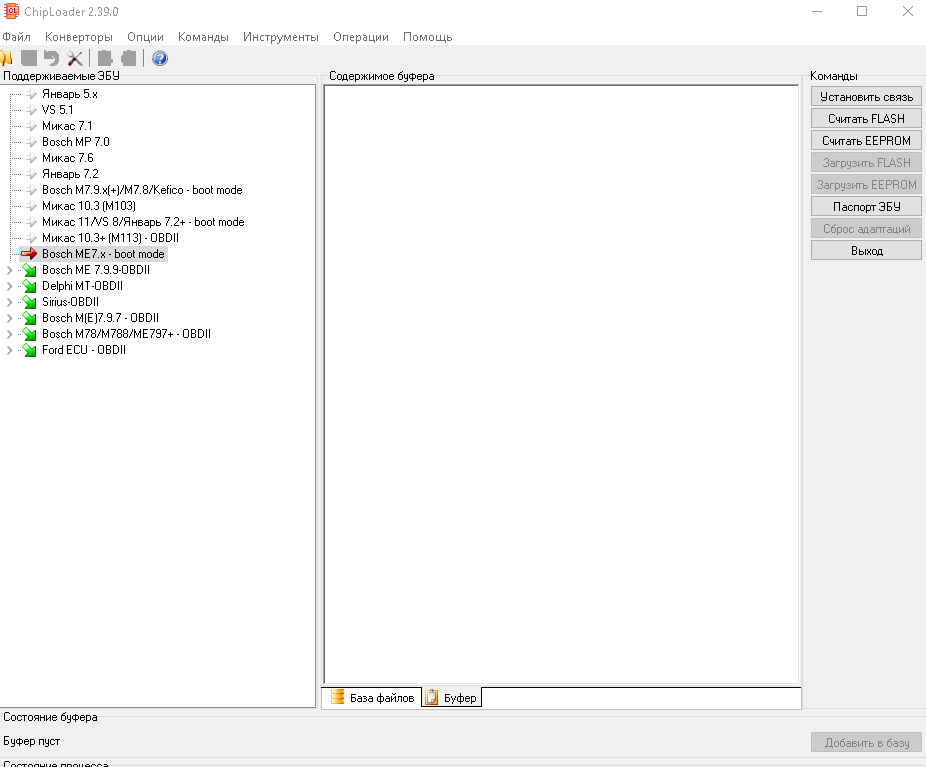Click the green arrow icon beside Delphi MT-OBDII

[29, 286]
